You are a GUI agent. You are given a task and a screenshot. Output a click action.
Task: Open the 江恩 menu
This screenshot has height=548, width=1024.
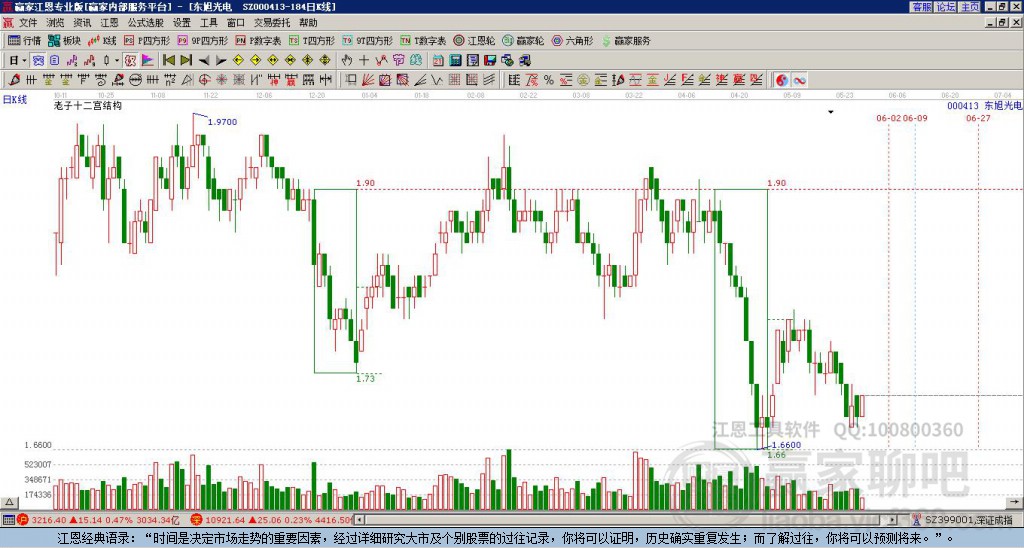coord(109,23)
